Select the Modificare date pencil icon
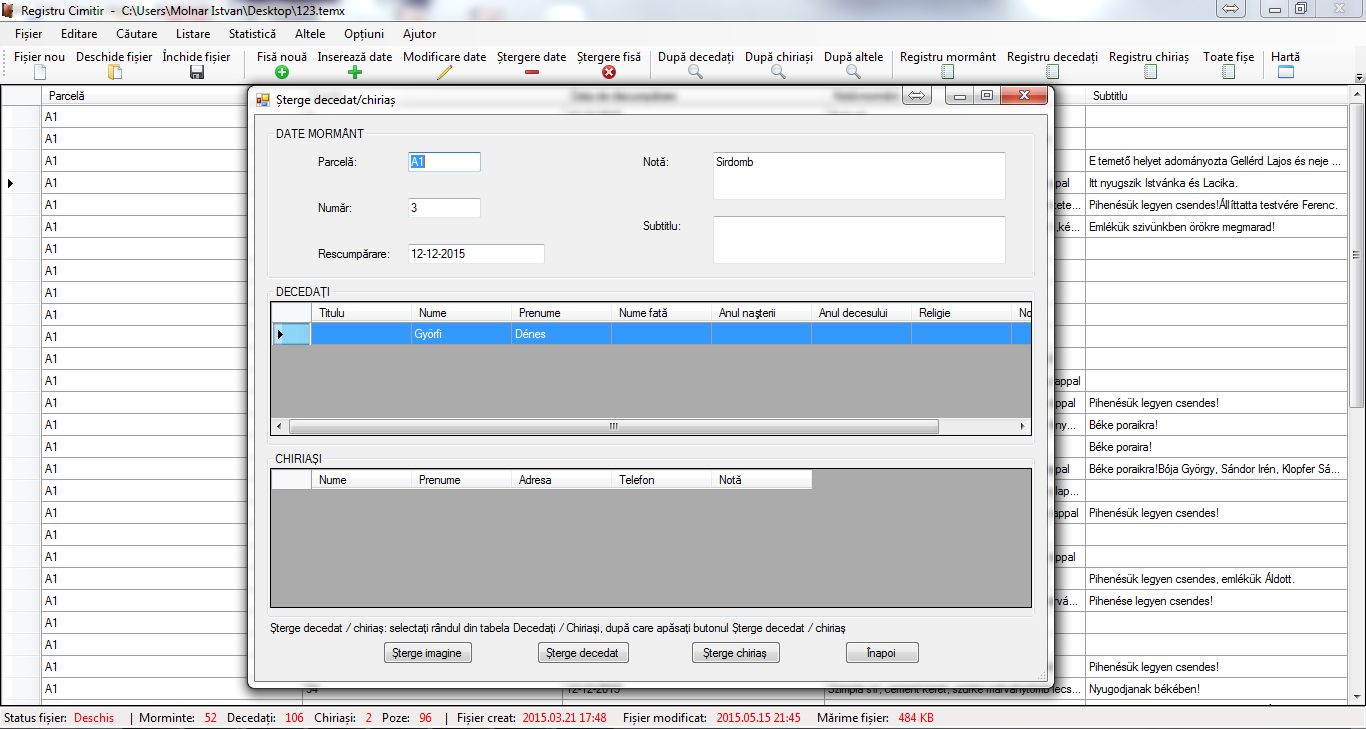The width and height of the screenshot is (1366, 729). click(x=444, y=72)
